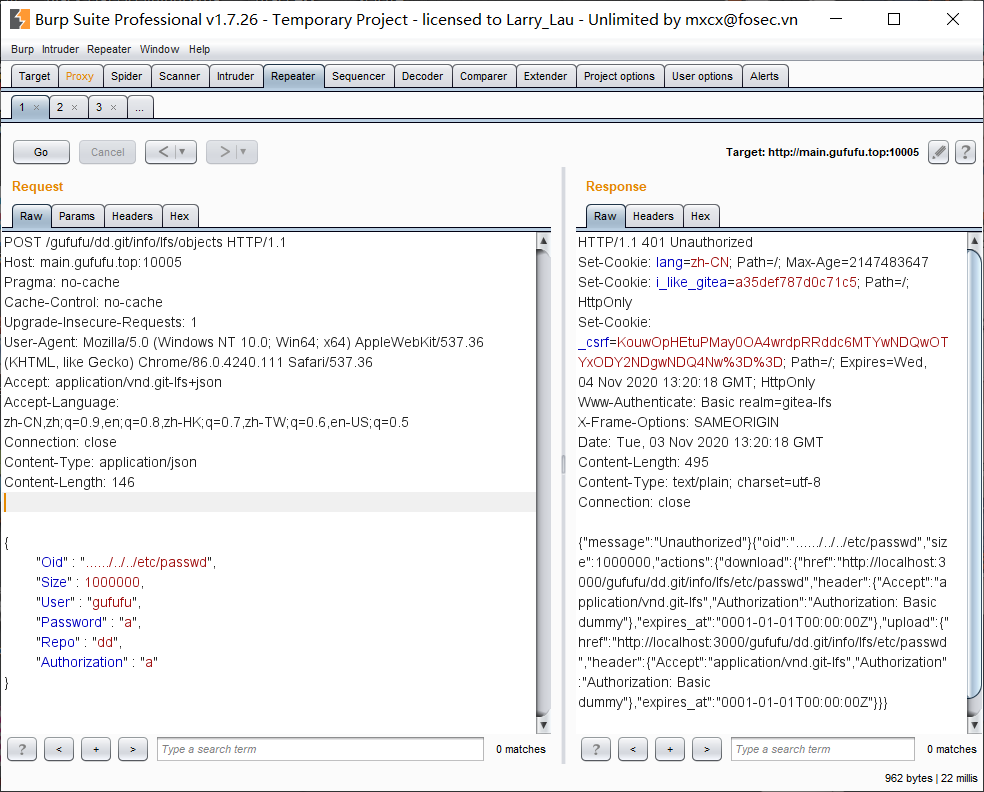984x792 pixels.
Task: Open request search help button
Action: (22, 749)
